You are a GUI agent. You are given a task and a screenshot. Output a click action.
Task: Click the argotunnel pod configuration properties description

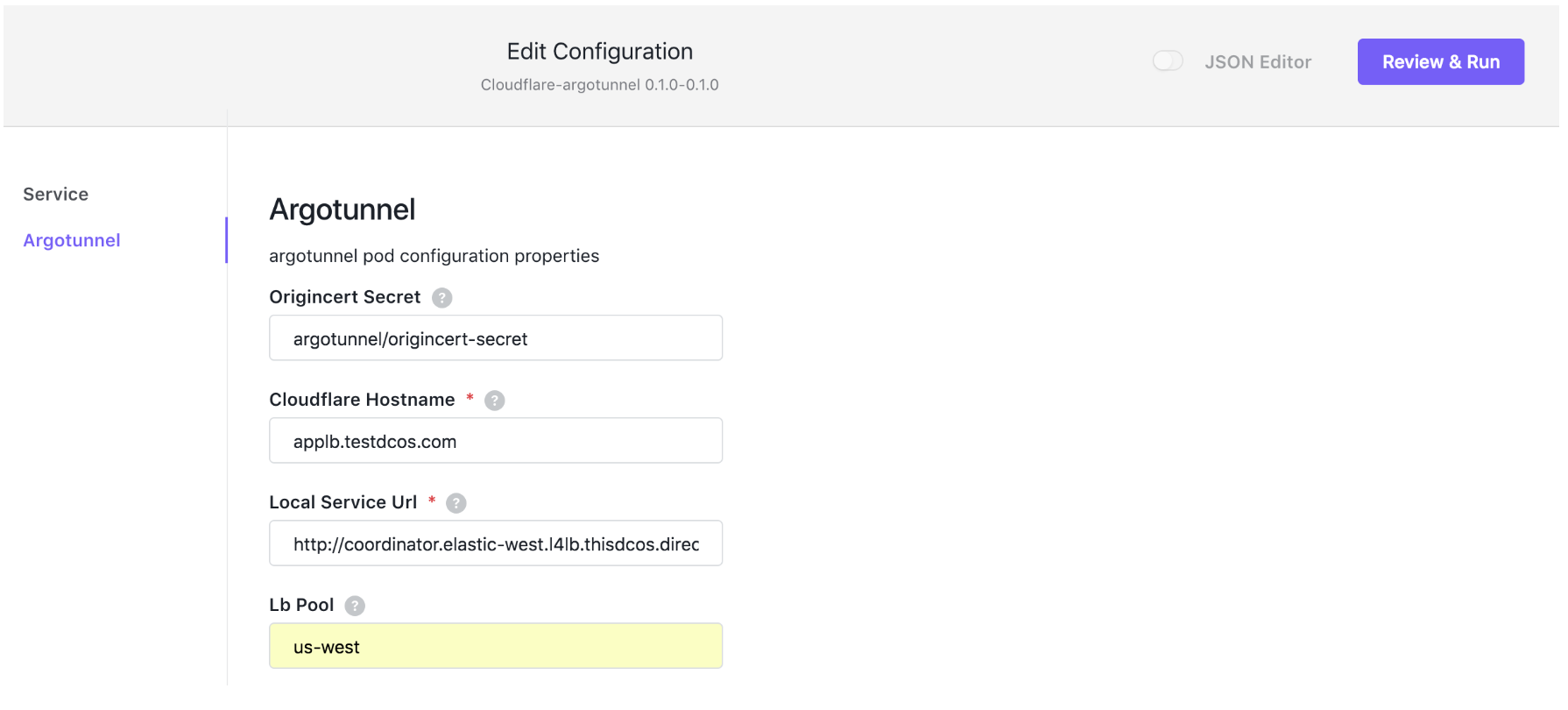[434, 256]
